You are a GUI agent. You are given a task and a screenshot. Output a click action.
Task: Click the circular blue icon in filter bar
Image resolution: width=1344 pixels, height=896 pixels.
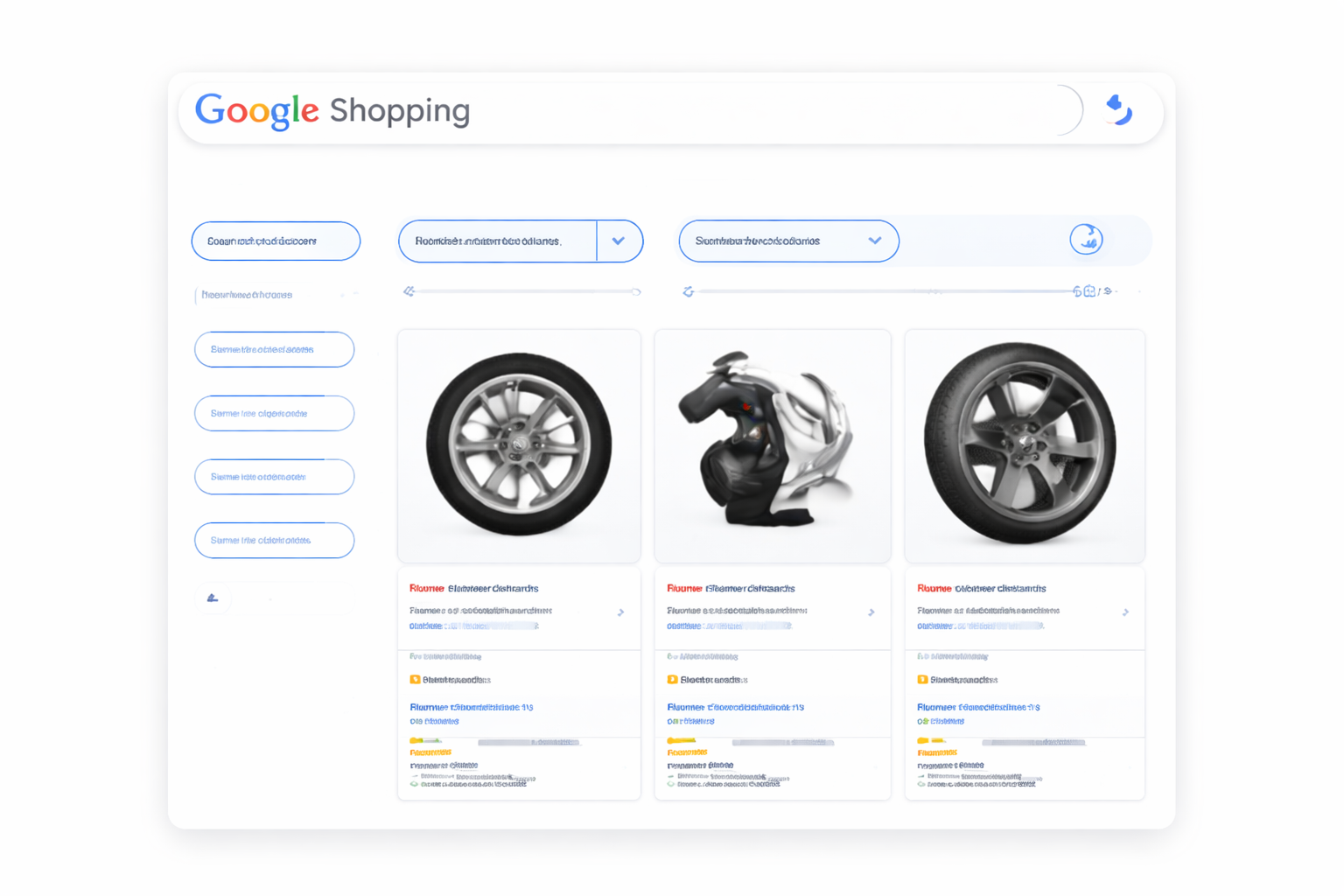tap(1086, 239)
